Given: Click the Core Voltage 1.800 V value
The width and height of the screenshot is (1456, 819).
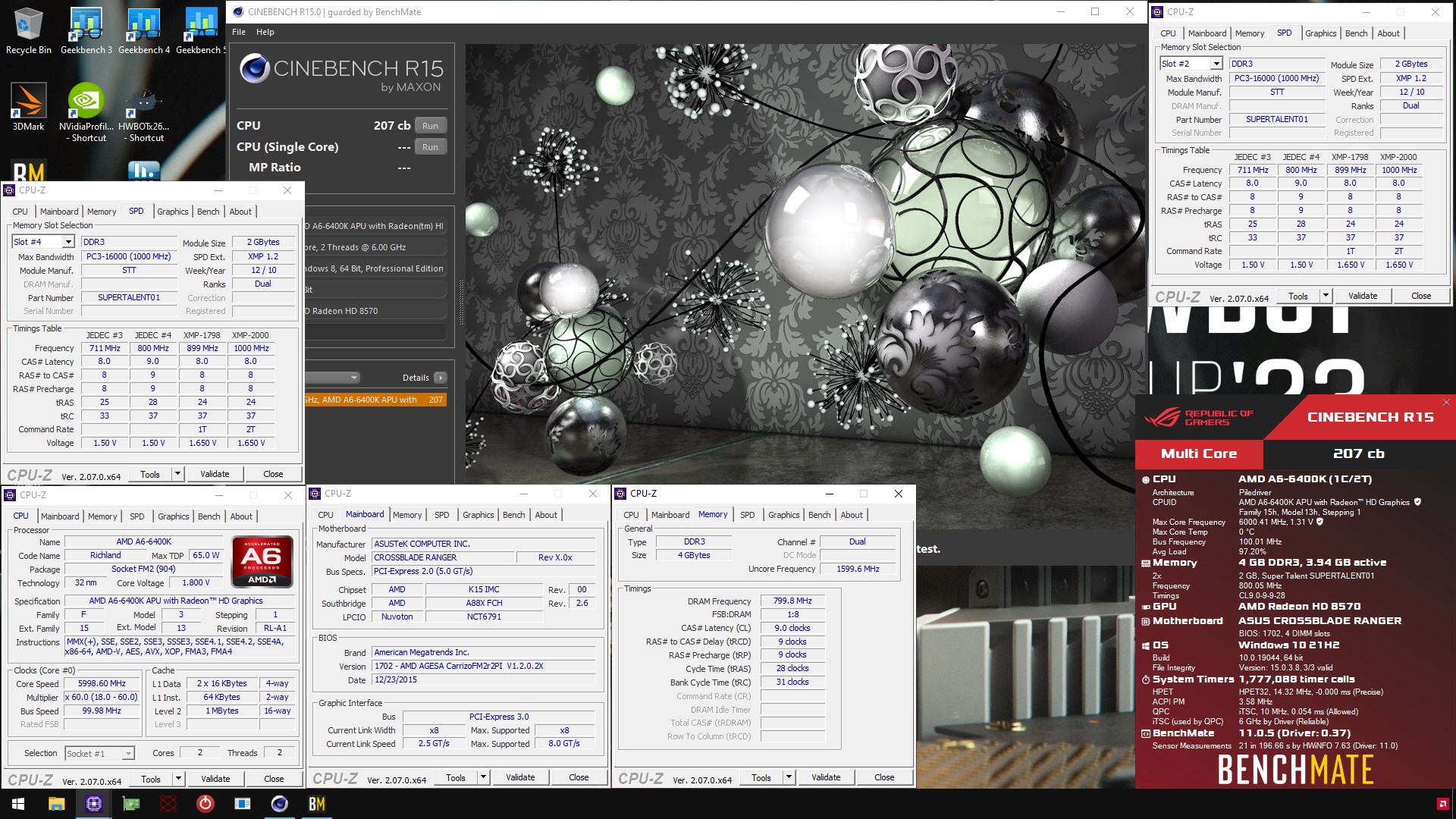Looking at the screenshot, I should (x=196, y=582).
